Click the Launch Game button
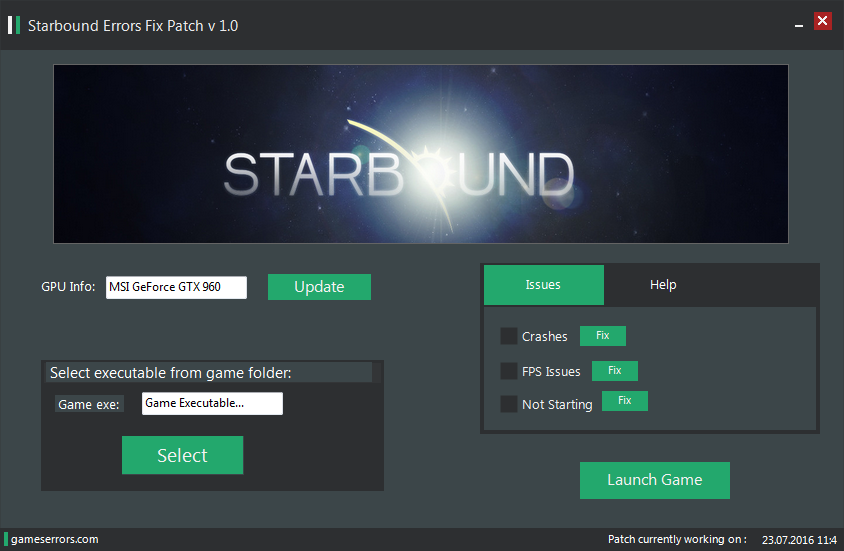Screen dimensions: 844x551 pos(655,480)
